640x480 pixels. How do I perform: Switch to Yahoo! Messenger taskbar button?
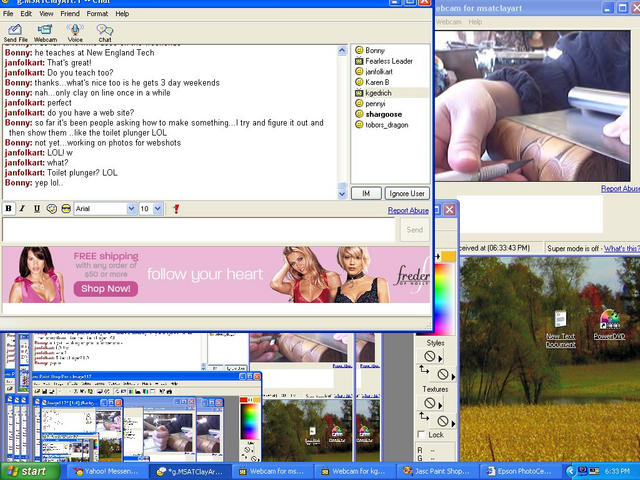point(107,471)
